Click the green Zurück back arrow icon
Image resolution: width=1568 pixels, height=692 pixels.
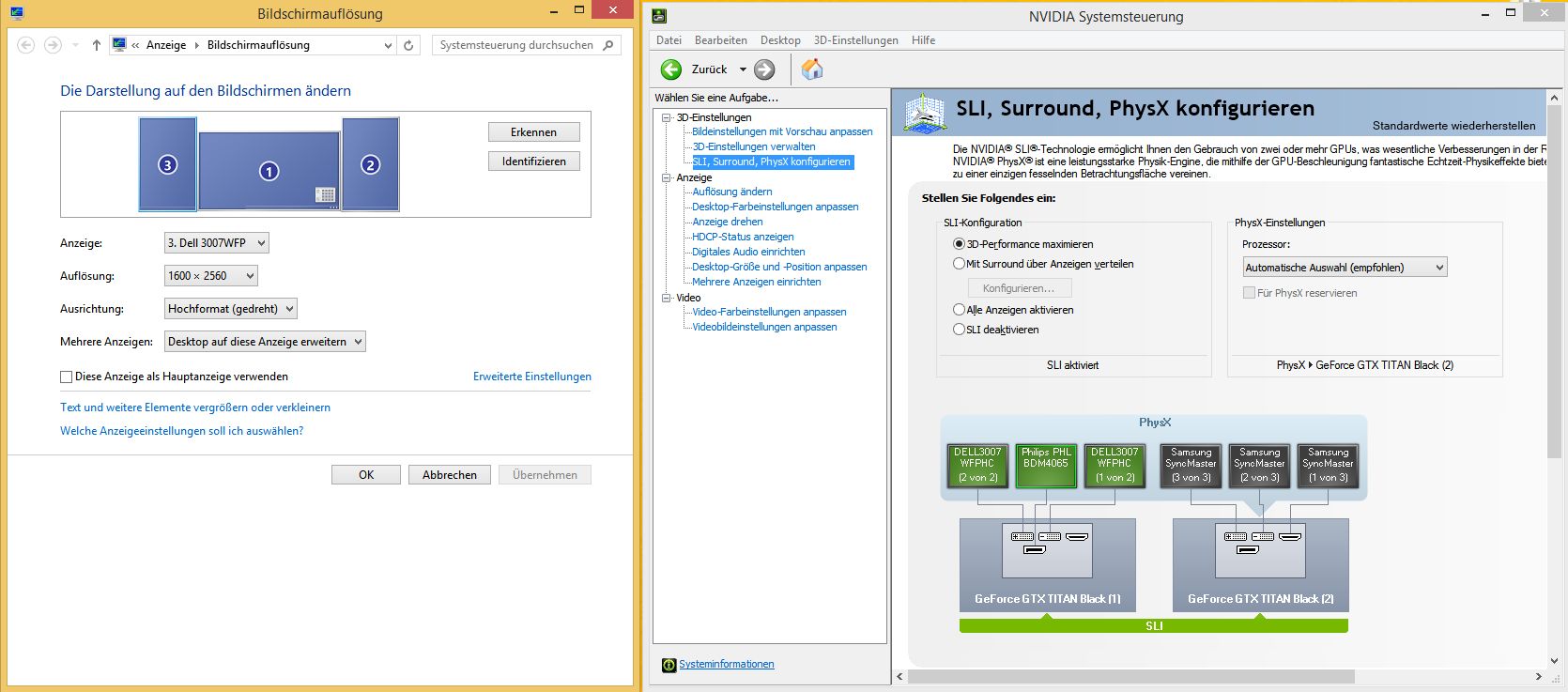[x=671, y=69]
